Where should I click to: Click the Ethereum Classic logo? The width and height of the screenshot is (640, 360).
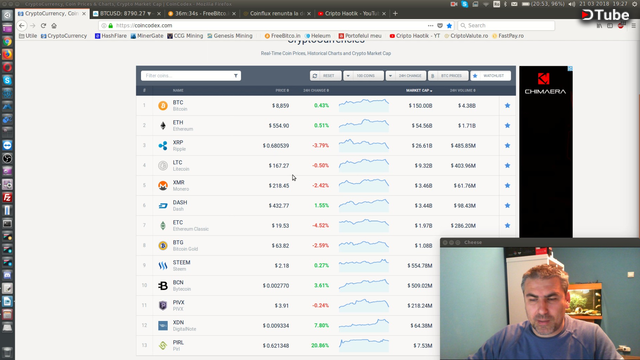click(163, 226)
